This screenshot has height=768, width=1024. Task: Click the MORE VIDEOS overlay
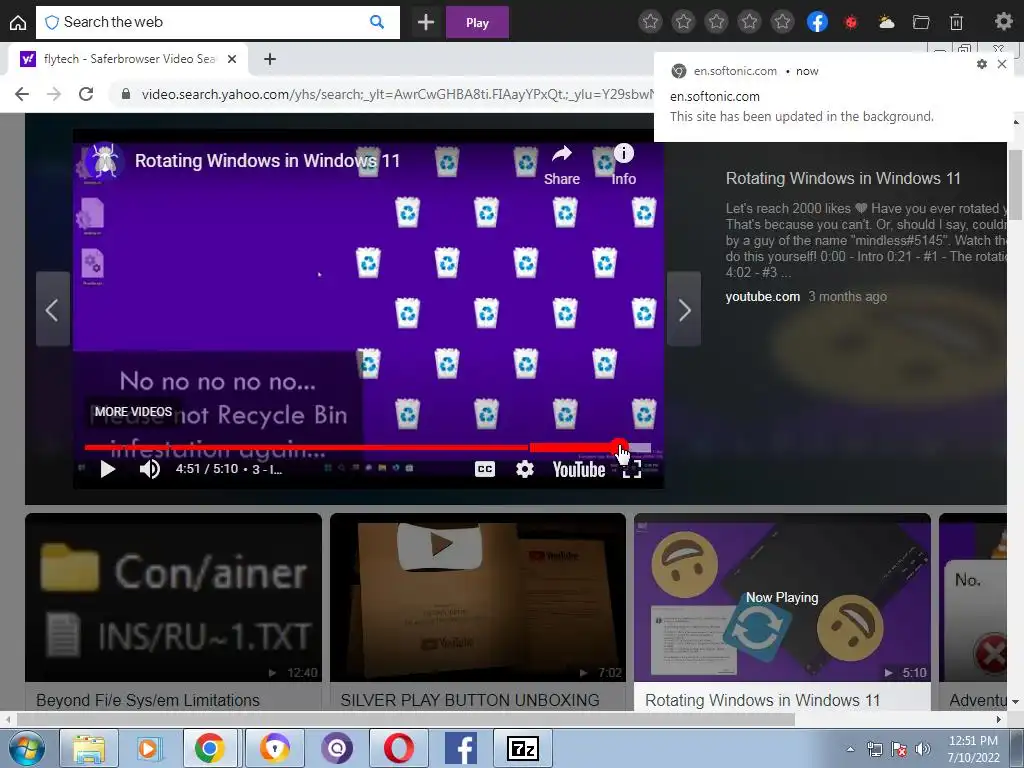(133, 411)
